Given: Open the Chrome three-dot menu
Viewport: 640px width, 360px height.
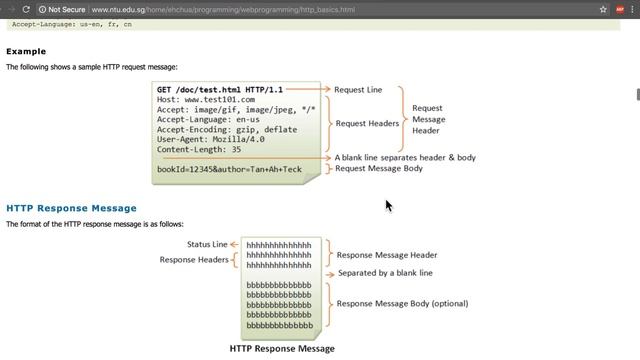Looking at the screenshot, I should [x=632, y=9].
